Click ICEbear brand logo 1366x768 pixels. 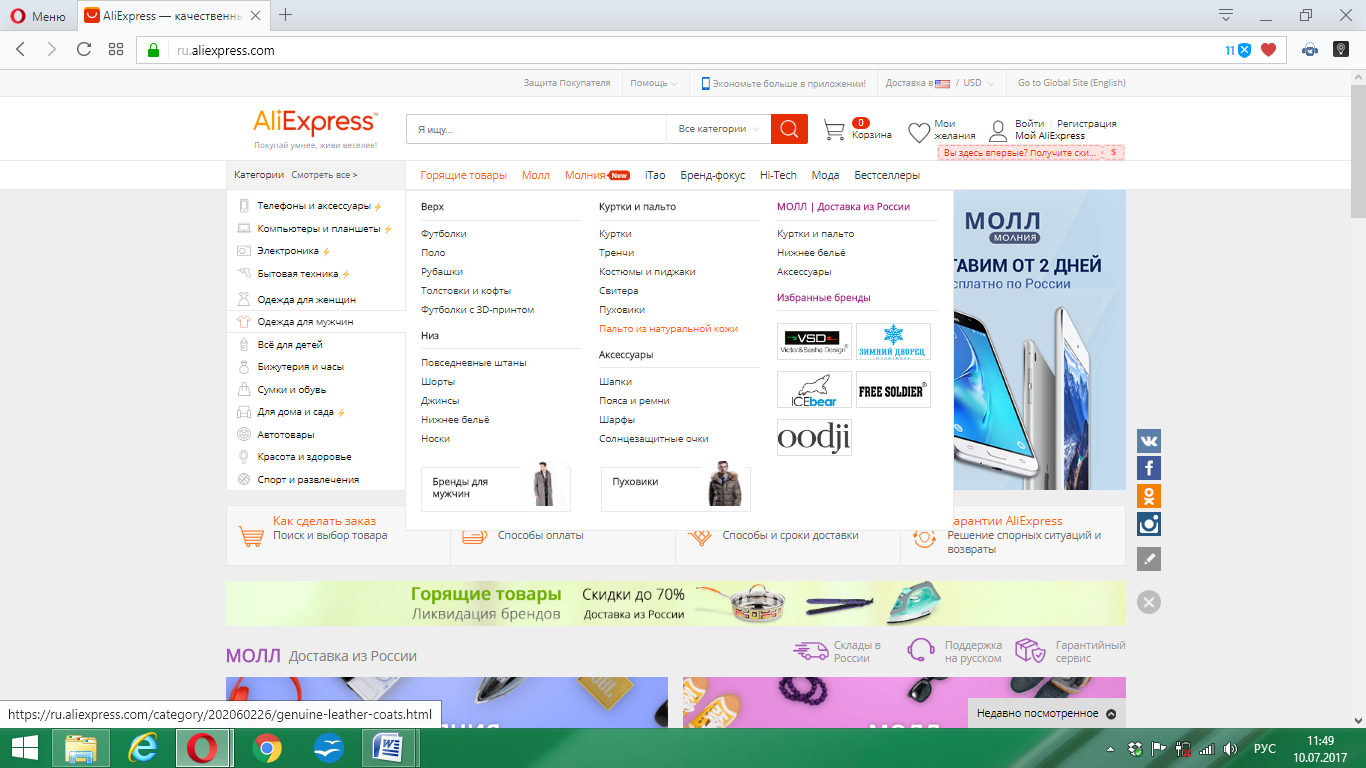point(814,390)
